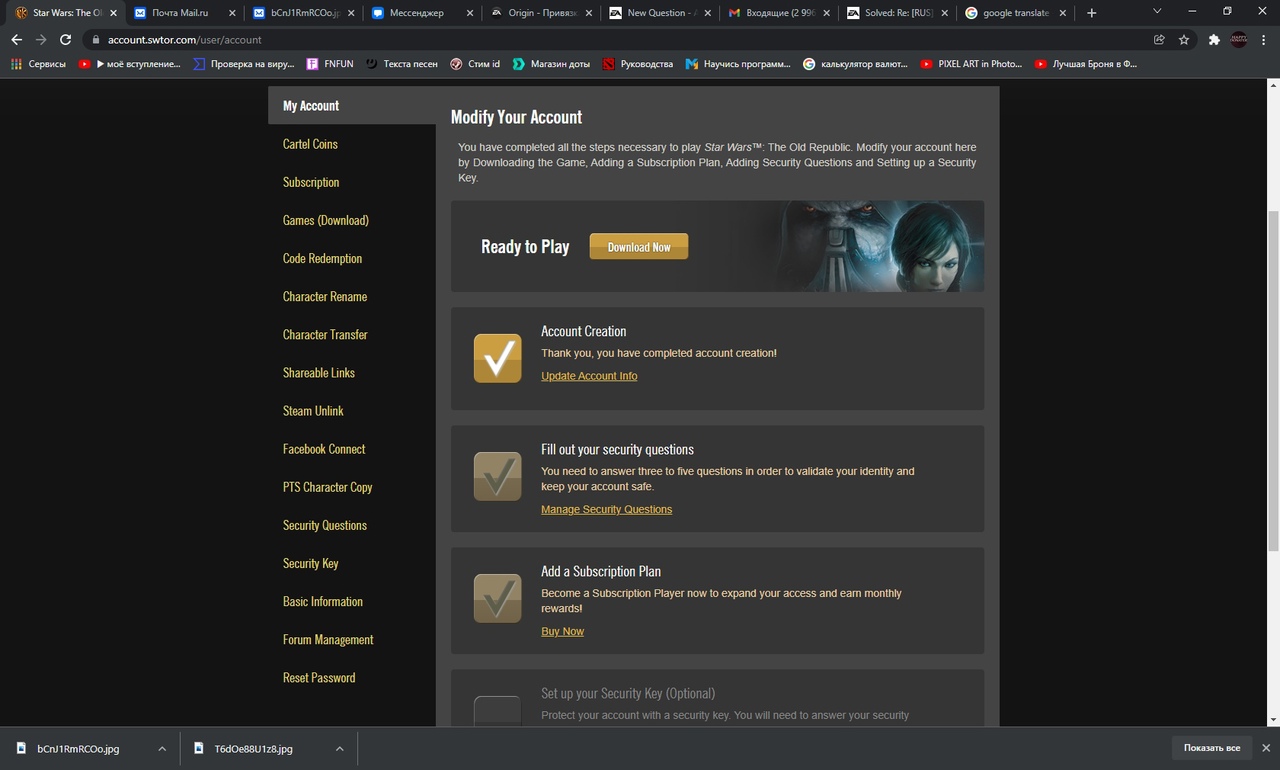Close the downloads bar with X
Screen dimensions: 1280x770
point(1265,748)
